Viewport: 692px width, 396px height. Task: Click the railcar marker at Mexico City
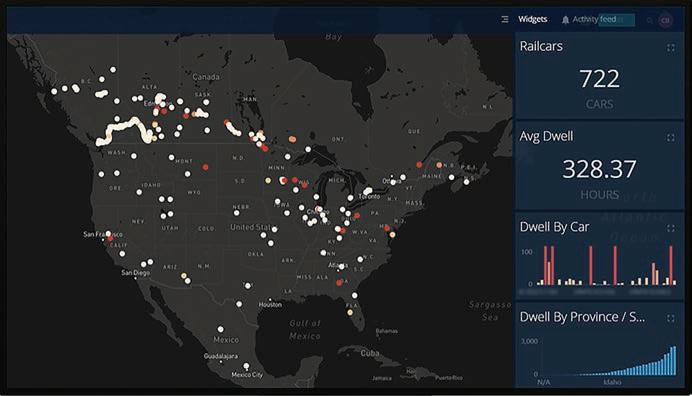point(246,366)
